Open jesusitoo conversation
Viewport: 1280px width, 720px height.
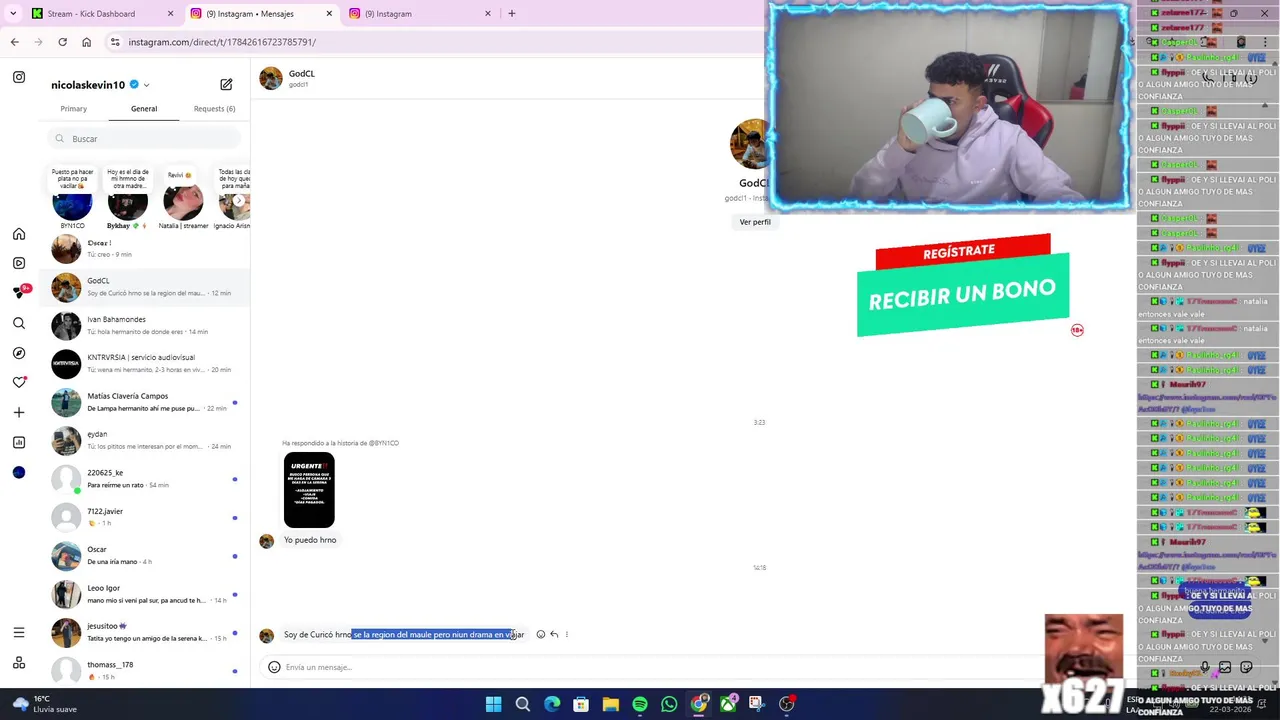(144, 632)
